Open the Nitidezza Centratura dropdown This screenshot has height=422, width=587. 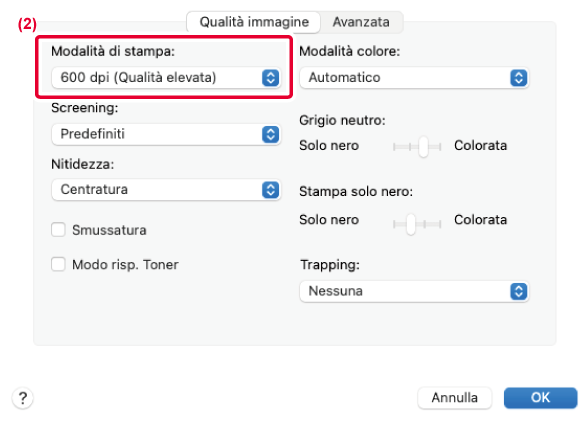point(166,190)
